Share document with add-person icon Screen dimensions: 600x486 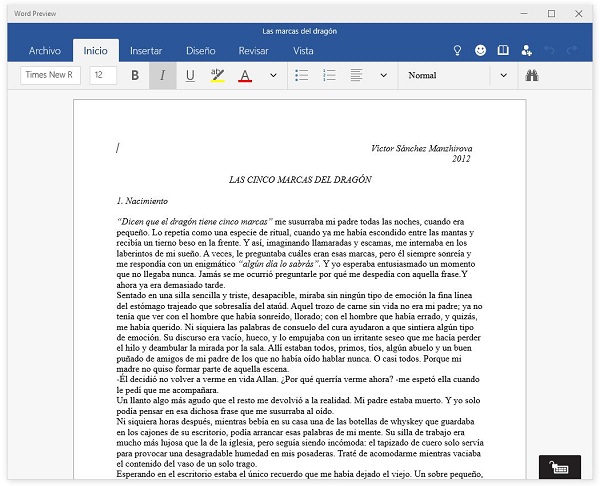tap(526, 50)
